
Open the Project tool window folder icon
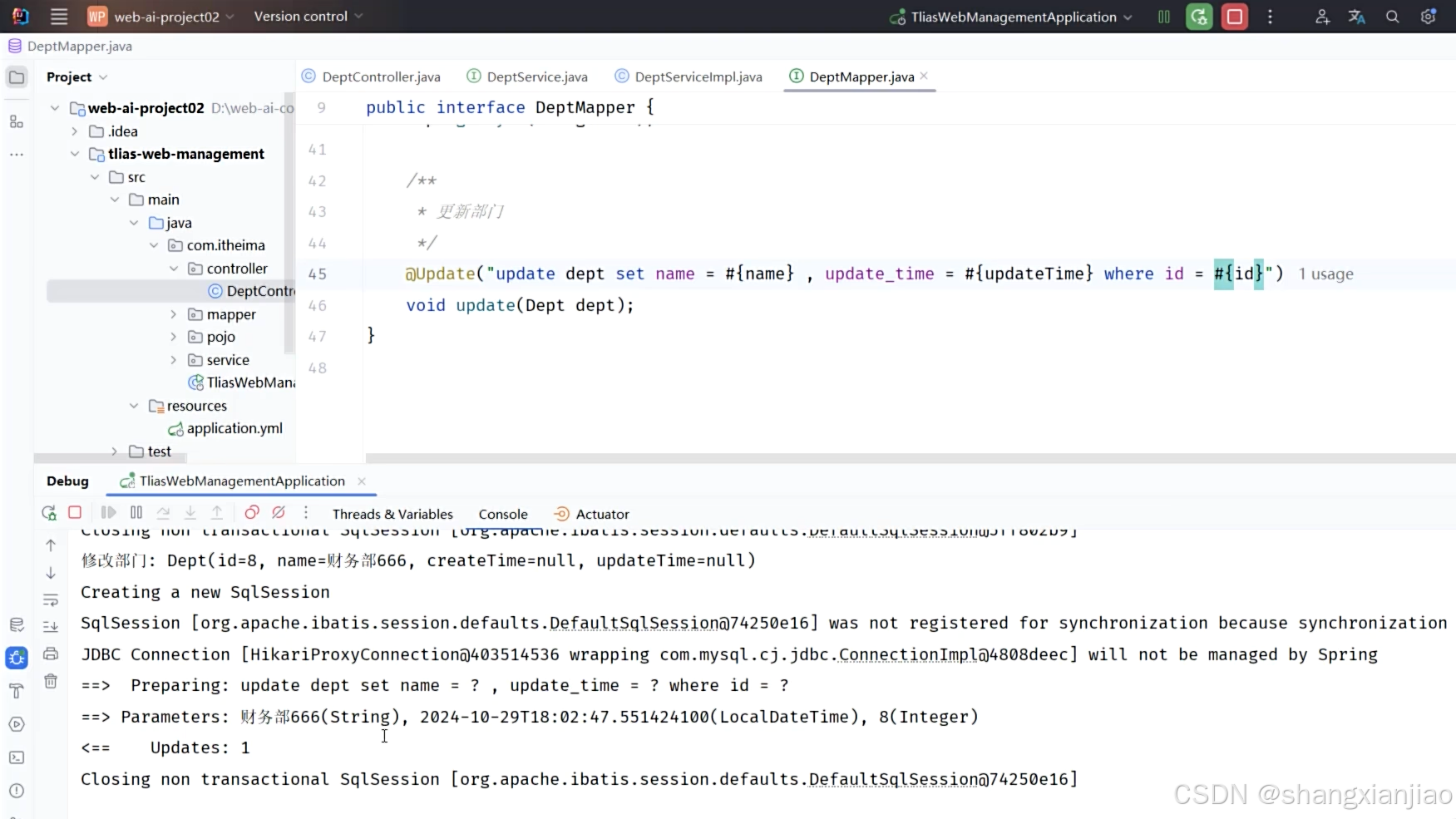[x=17, y=77]
